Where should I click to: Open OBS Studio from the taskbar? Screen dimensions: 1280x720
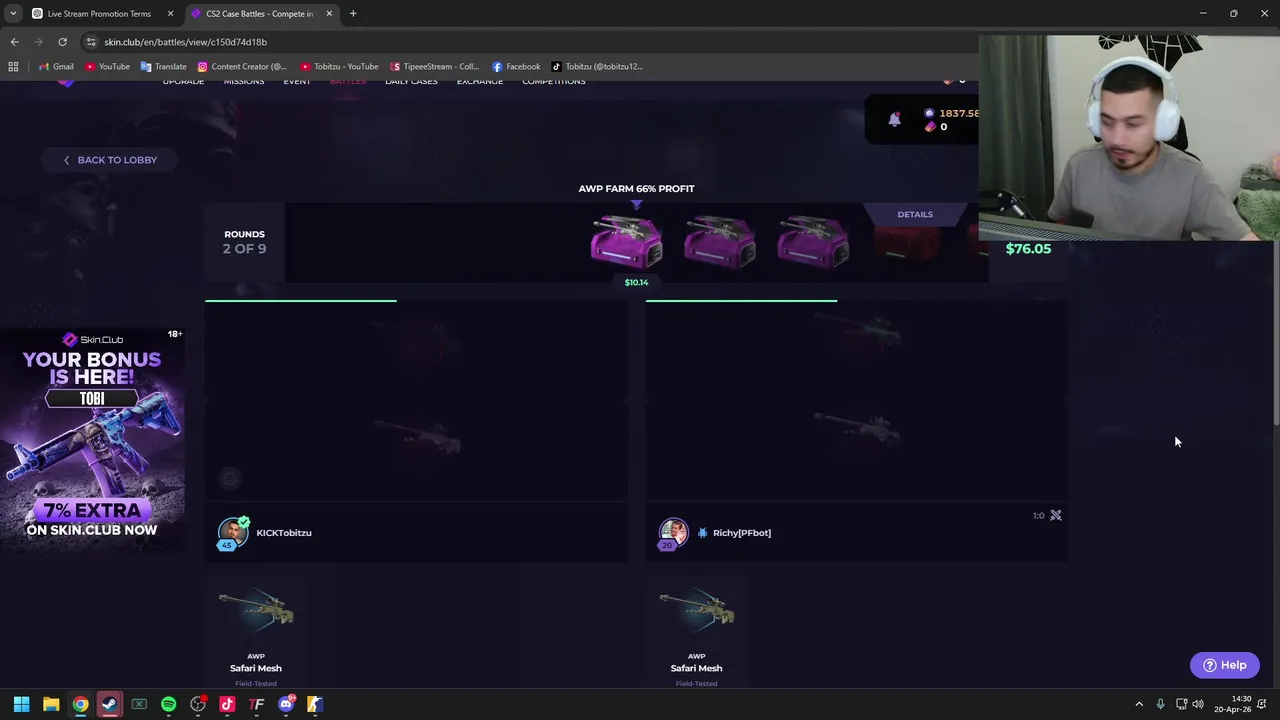198,704
